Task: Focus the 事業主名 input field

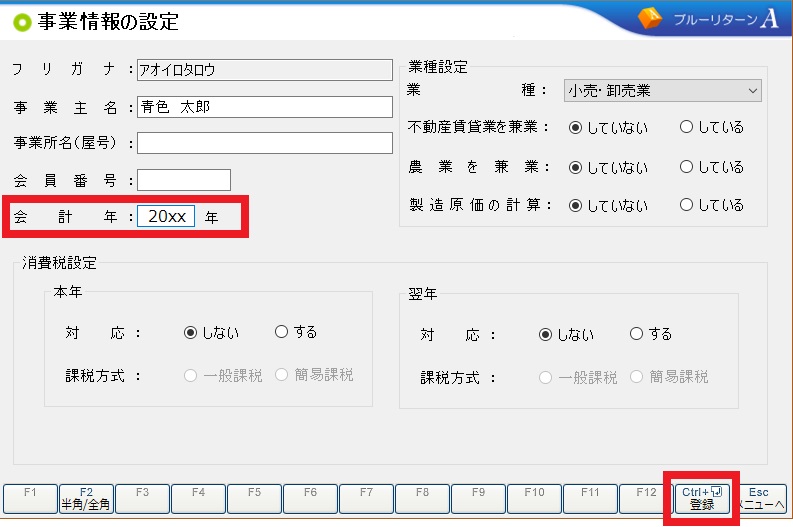Action: pyautogui.click(x=265, y=107)
